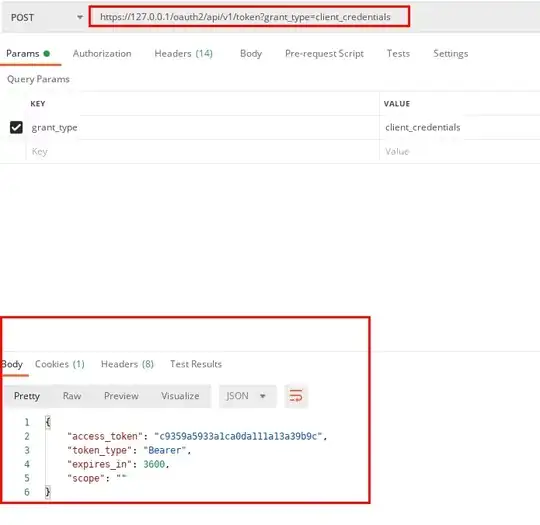The width and height of the screenshot is (540, 525).
Task: Switch to the request Body tab
Action: tap(251, 54)
